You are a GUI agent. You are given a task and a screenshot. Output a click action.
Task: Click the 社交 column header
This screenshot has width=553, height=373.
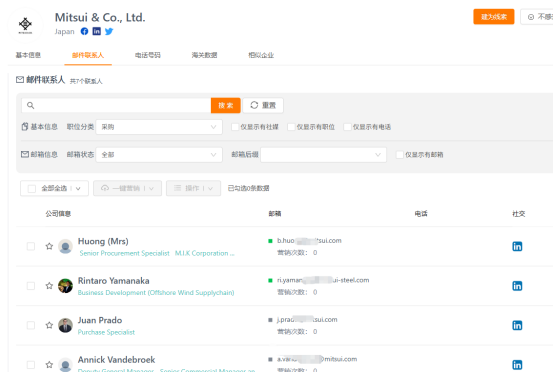coord(519,214)
